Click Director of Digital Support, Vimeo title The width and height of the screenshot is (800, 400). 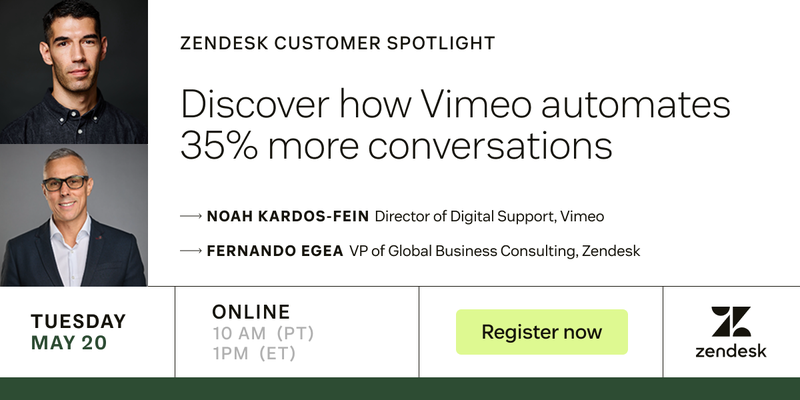click(489, 216)
